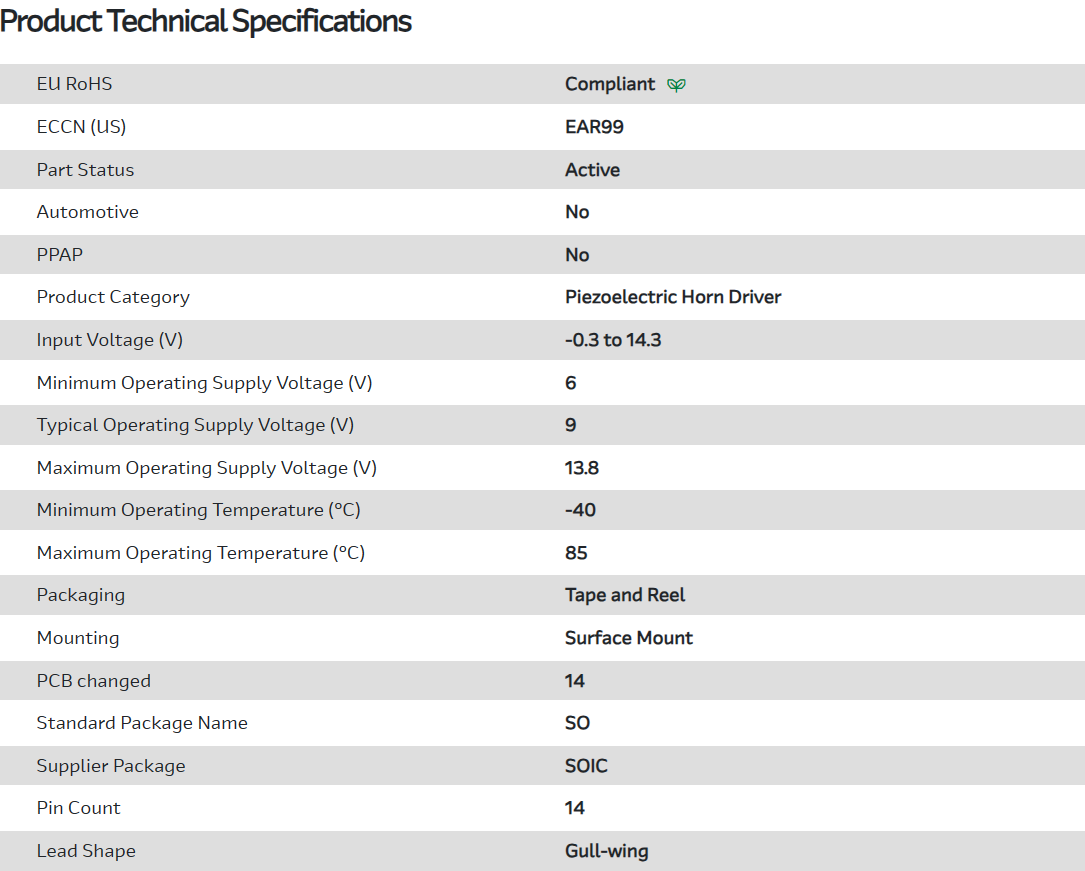
Task: Select the Compliant value text
Action: click(610, 84)
